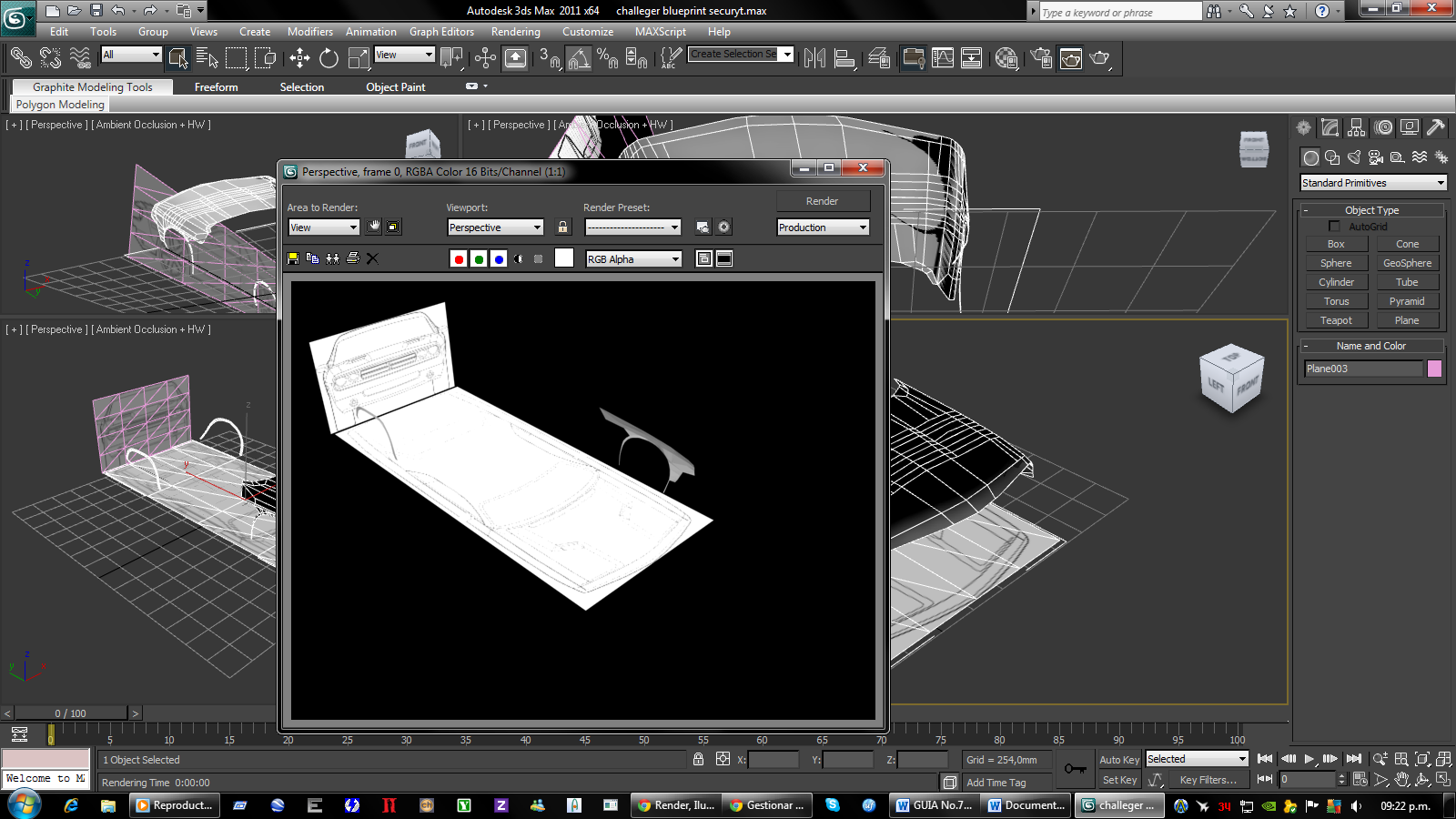1456x819 pixels.
Task: Select the Move transform tool
Action: click(299, 58)
